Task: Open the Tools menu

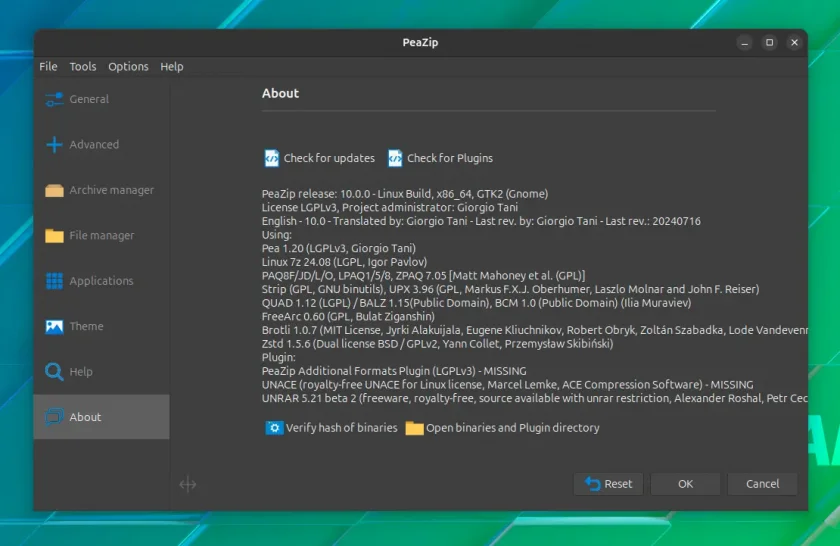Action: [82, 66]
